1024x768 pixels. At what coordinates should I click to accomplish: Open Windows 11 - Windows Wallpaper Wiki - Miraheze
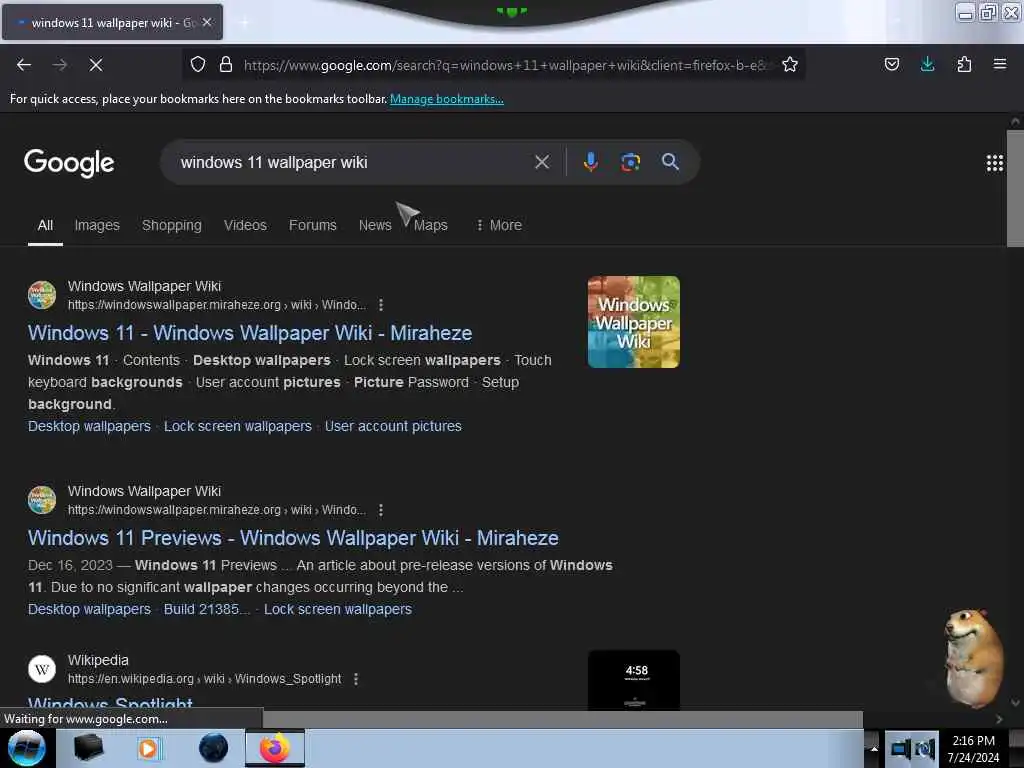click(x=250, y=333)
